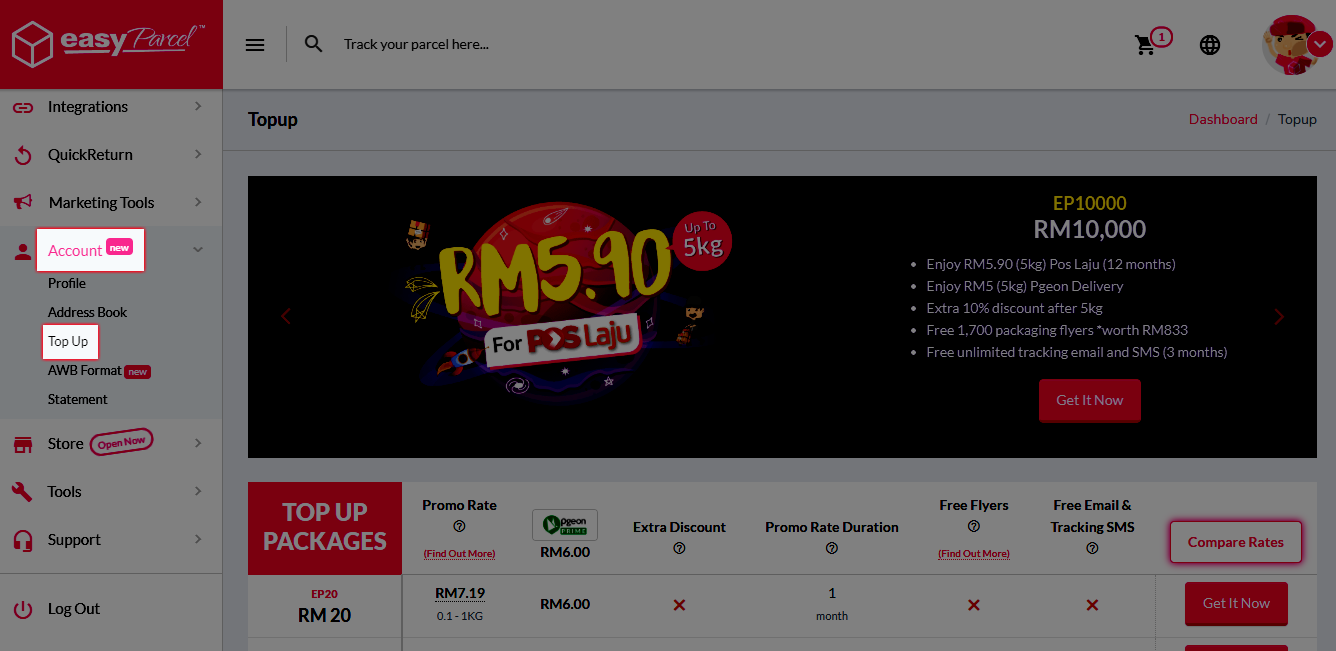Click the EasyParcel logo
Viewport: 1336px width, 651px height.
[109, 44]
